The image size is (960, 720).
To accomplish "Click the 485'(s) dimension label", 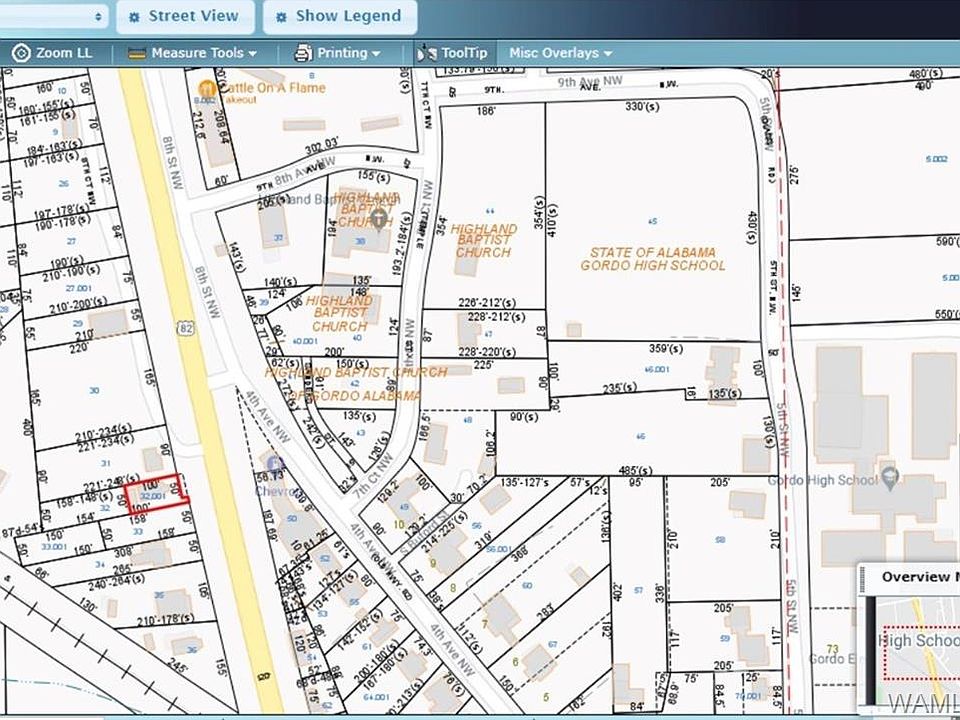I will [634, 470].
